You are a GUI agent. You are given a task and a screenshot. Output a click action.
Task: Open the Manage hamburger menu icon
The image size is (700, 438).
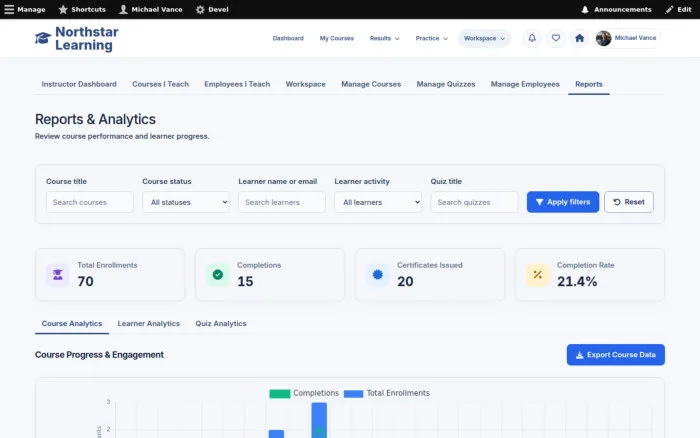coord(9,9)
